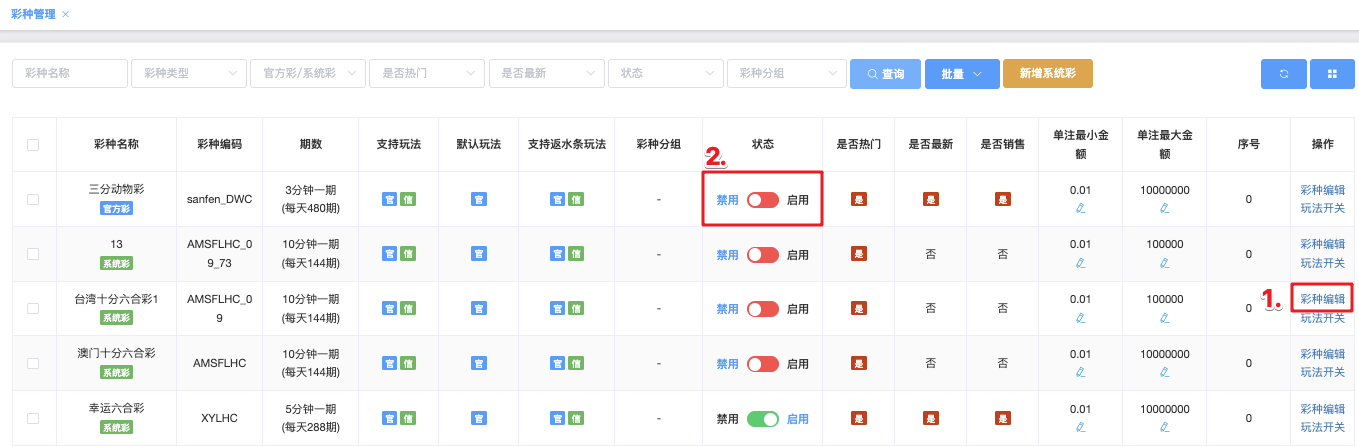Image resolution: width=1359 pixels, height=446 pixels.
Task: Edit maximum amount for 台湾十分六合彩1
Action: coord(1164,317)
